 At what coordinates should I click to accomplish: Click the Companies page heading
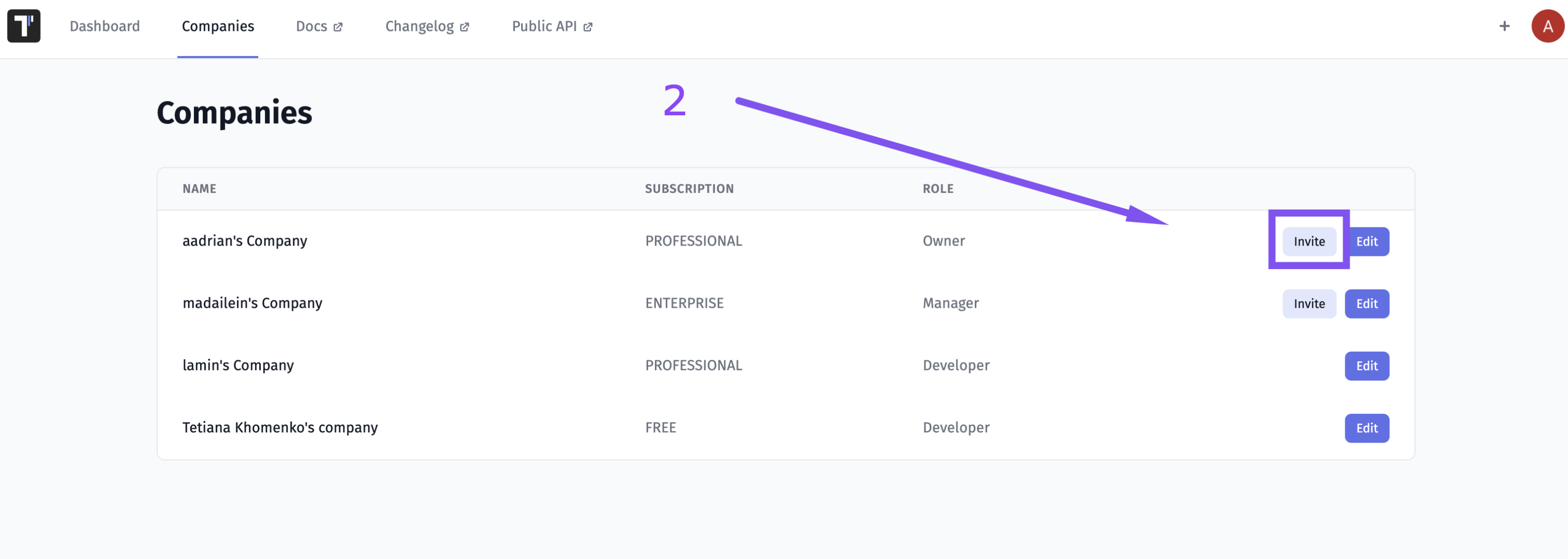point(235,113)
